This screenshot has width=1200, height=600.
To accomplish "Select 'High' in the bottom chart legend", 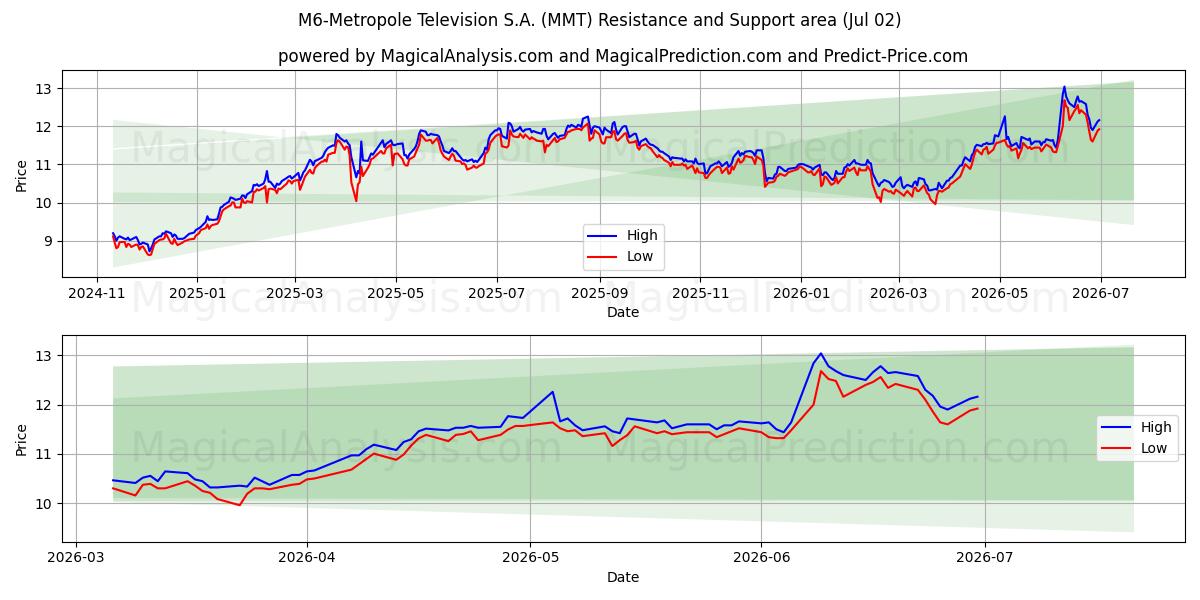I will click(1156, 427).
